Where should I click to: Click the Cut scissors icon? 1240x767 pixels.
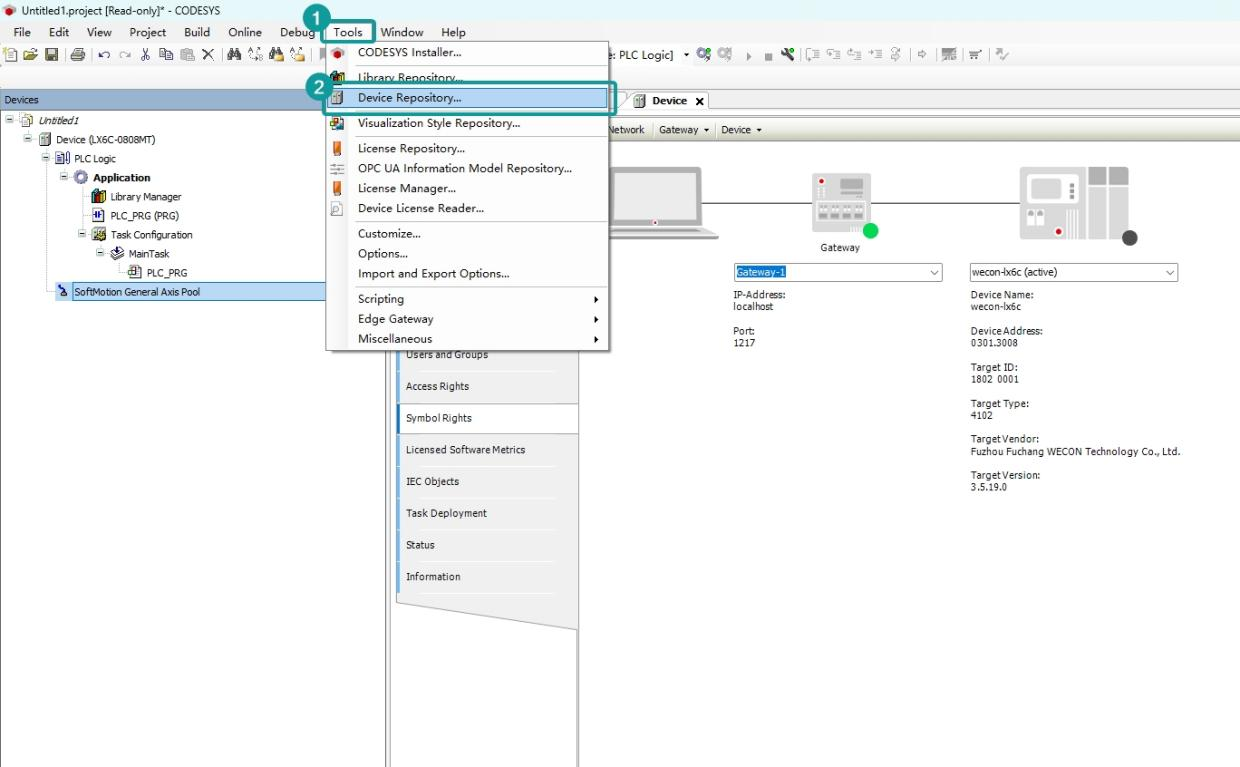145,55
